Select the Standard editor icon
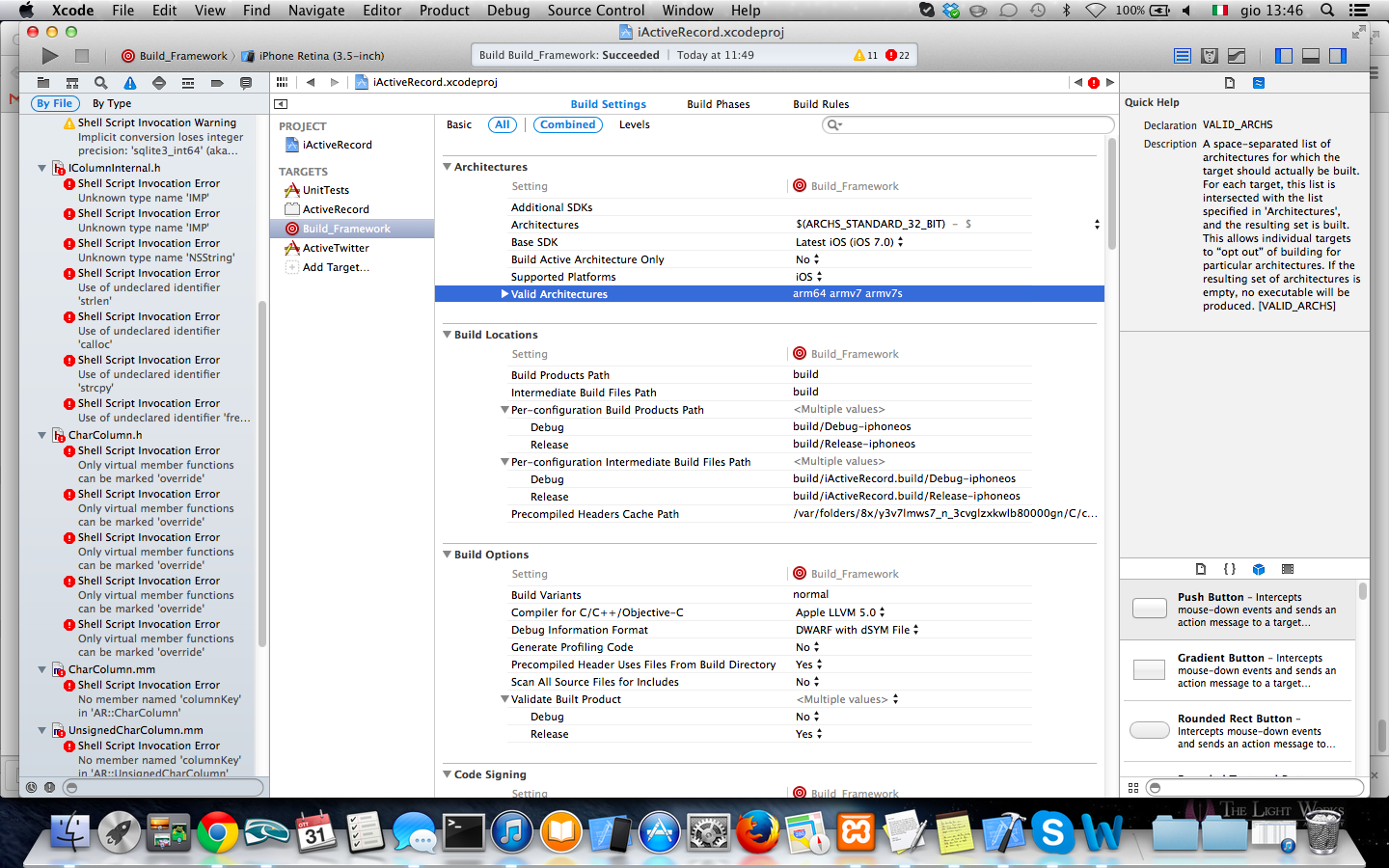 [x=1183, y=56]
